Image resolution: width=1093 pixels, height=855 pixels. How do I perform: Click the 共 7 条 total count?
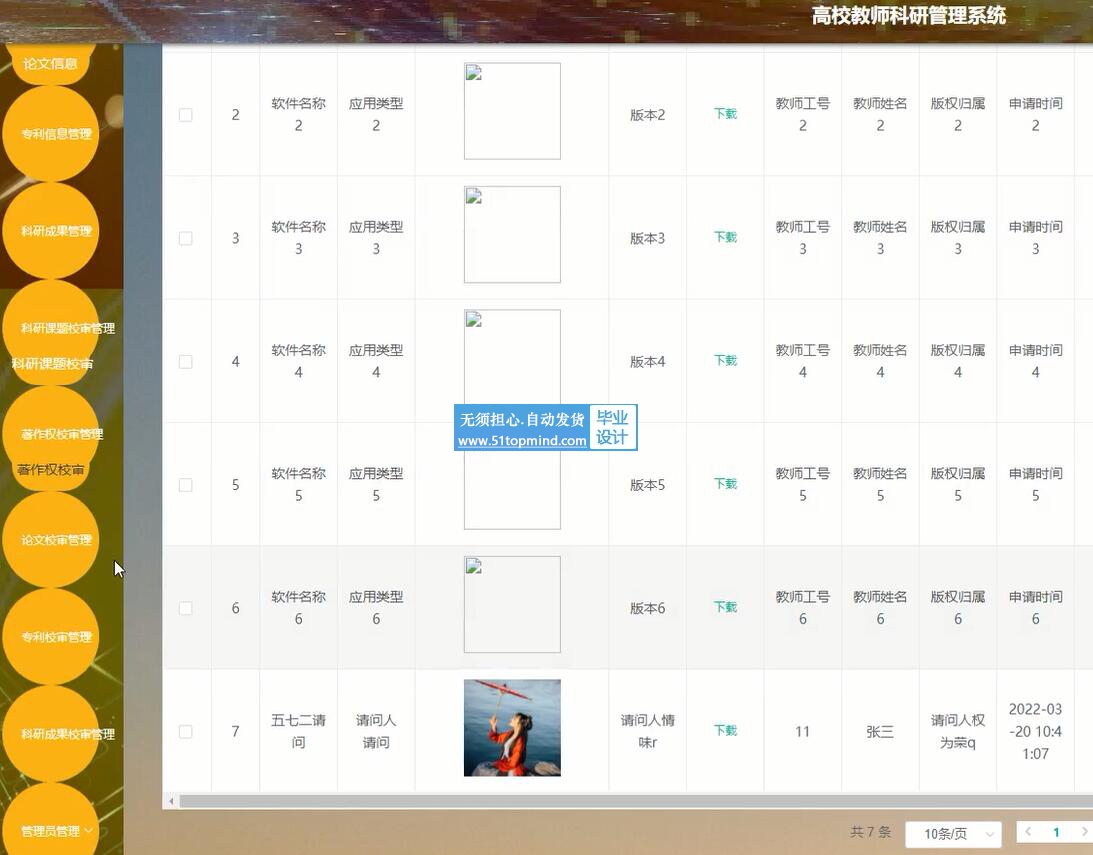(x=871, y=832)
